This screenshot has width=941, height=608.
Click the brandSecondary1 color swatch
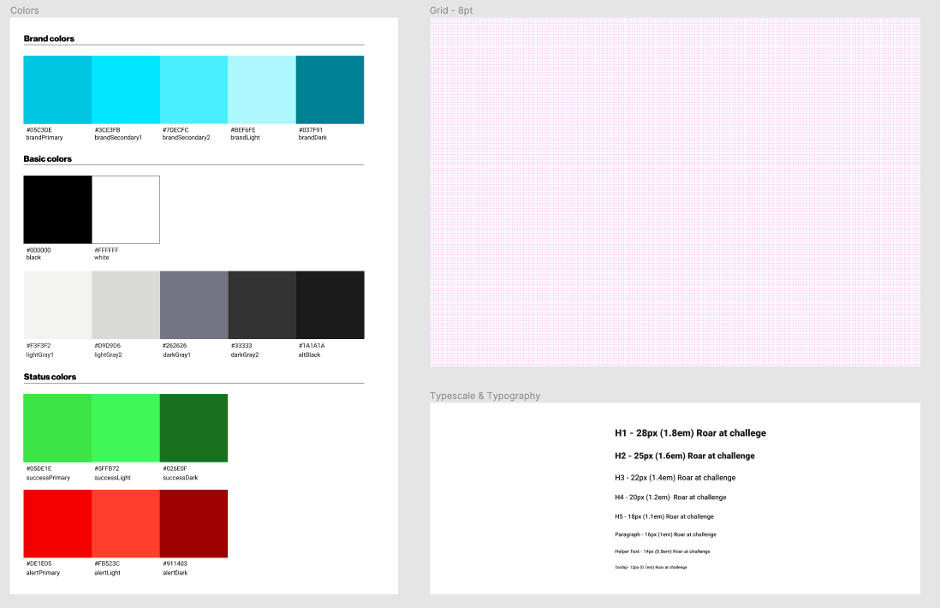126,90
